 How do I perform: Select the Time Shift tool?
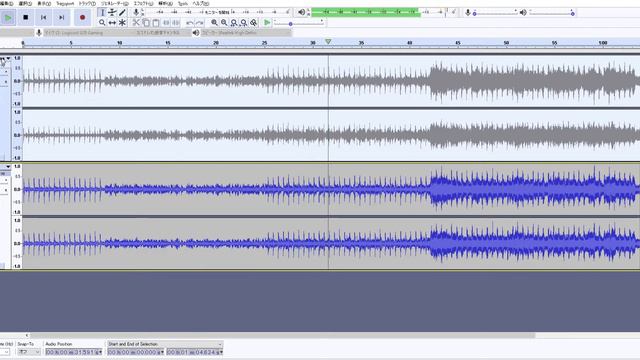[x=112, y=23]
